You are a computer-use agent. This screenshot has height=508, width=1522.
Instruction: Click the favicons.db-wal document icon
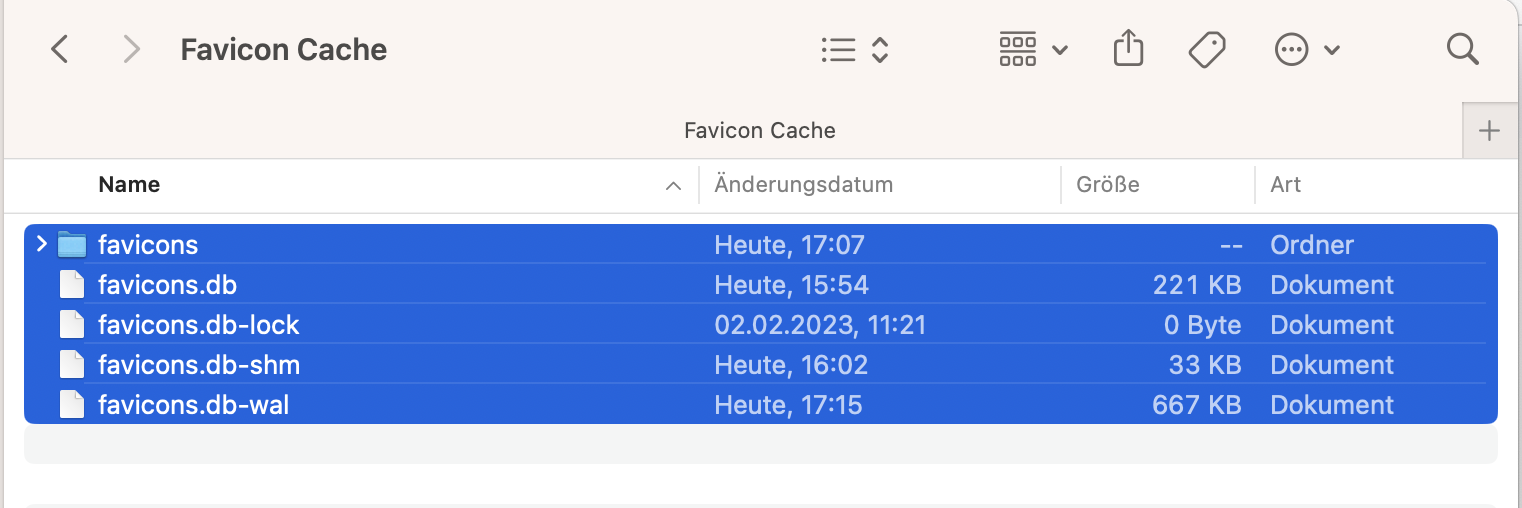[72, 405]
